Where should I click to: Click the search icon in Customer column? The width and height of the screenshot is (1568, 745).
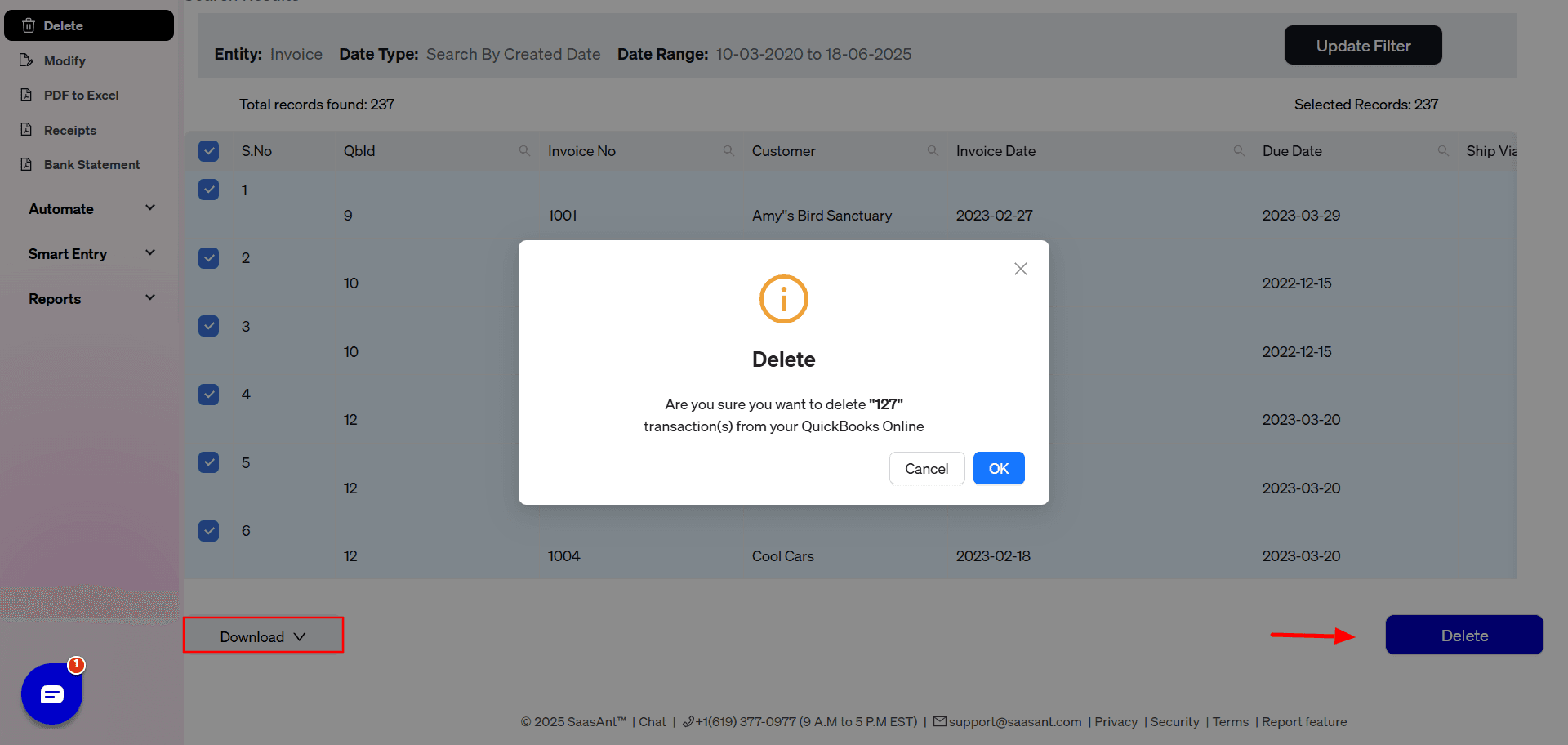click(933, 151)
